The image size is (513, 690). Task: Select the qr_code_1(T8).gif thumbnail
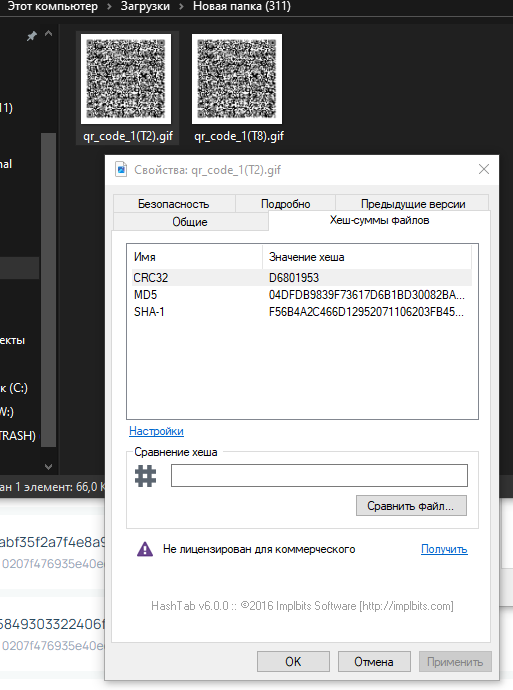pyautogui.click(x=237, y=79)
